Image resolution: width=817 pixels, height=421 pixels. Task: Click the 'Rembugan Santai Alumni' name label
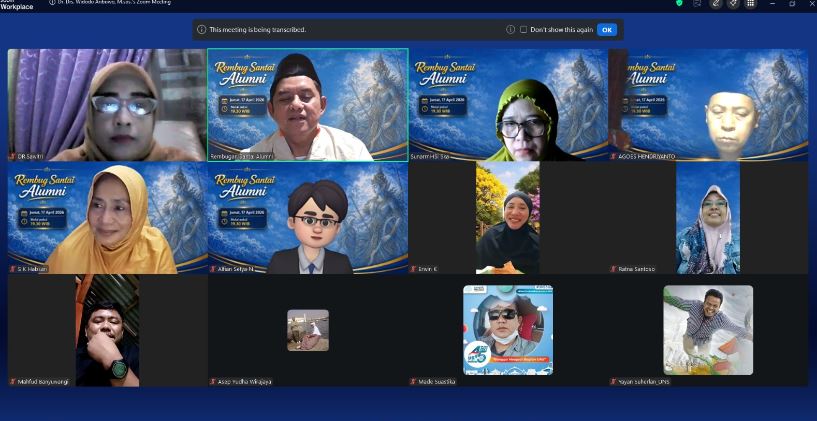[242, 156]
